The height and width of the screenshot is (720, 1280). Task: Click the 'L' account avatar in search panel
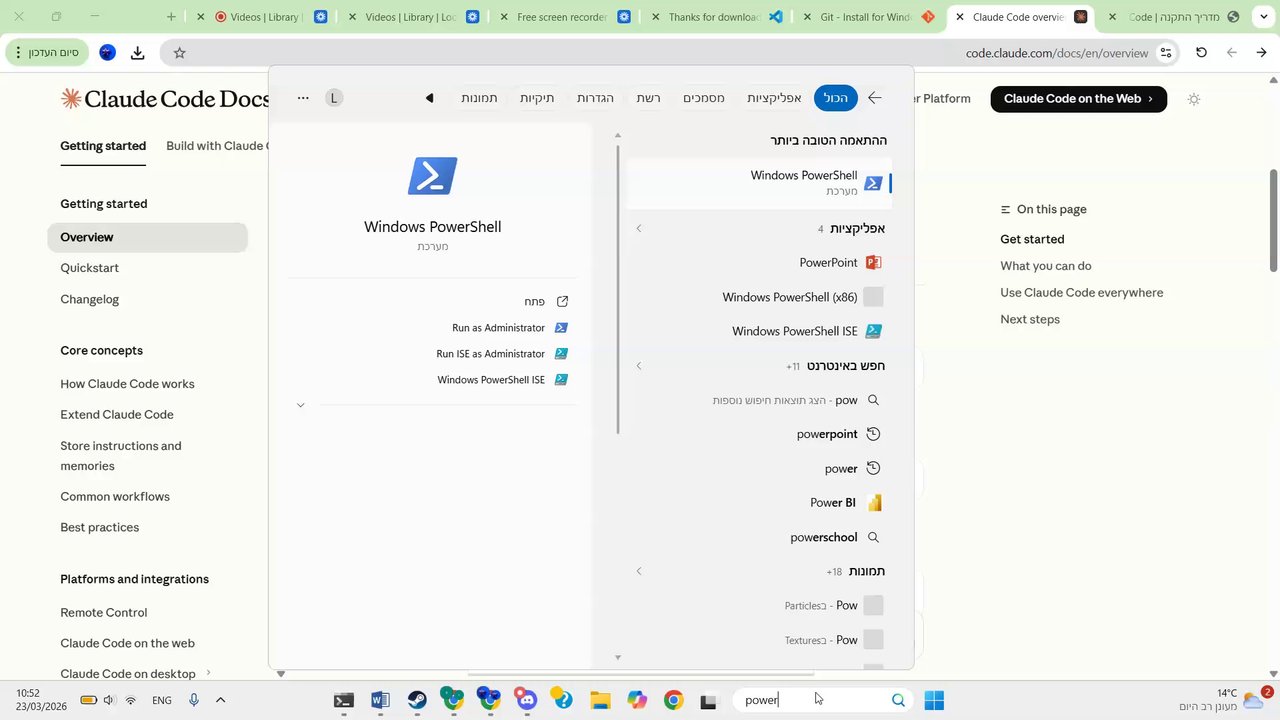[x=334, y=98]
